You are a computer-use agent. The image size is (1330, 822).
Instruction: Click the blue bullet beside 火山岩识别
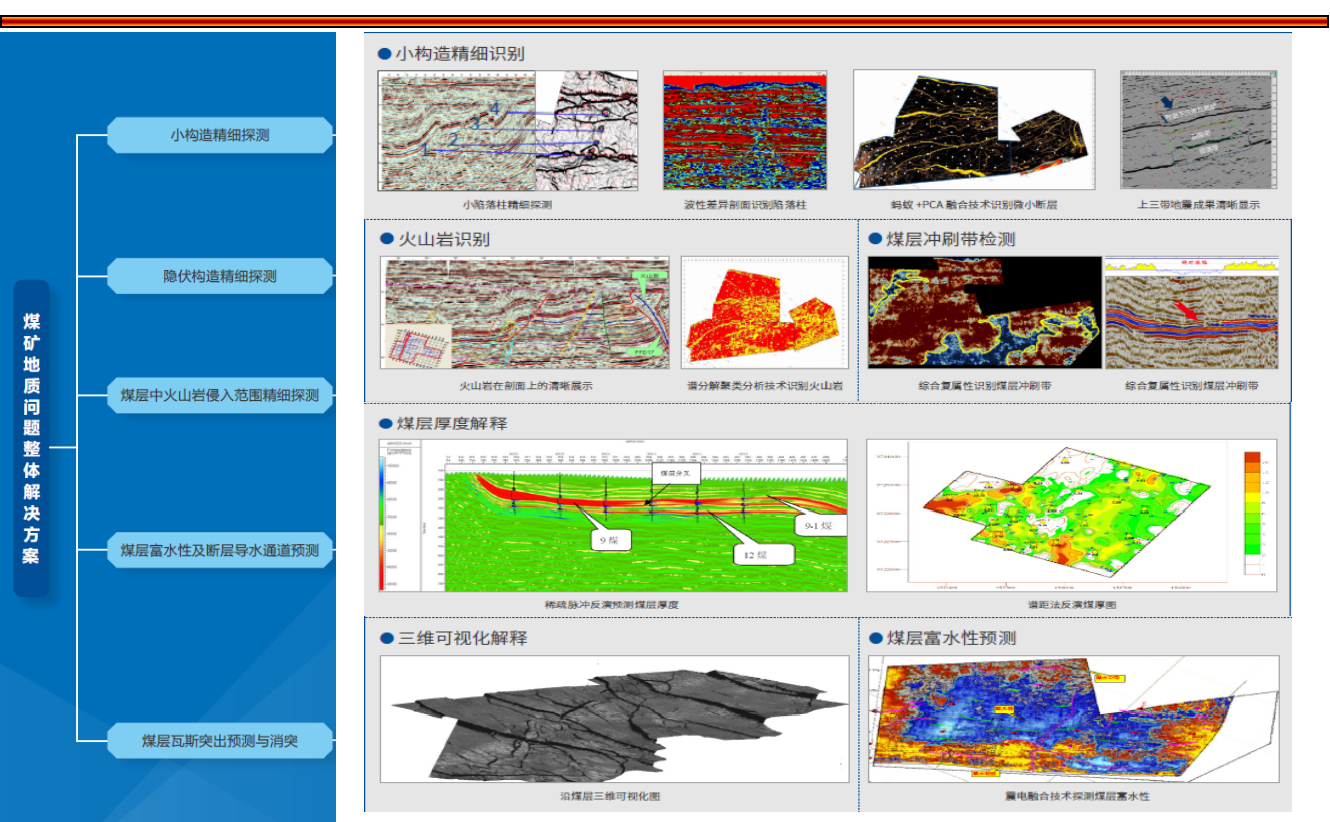386,240
